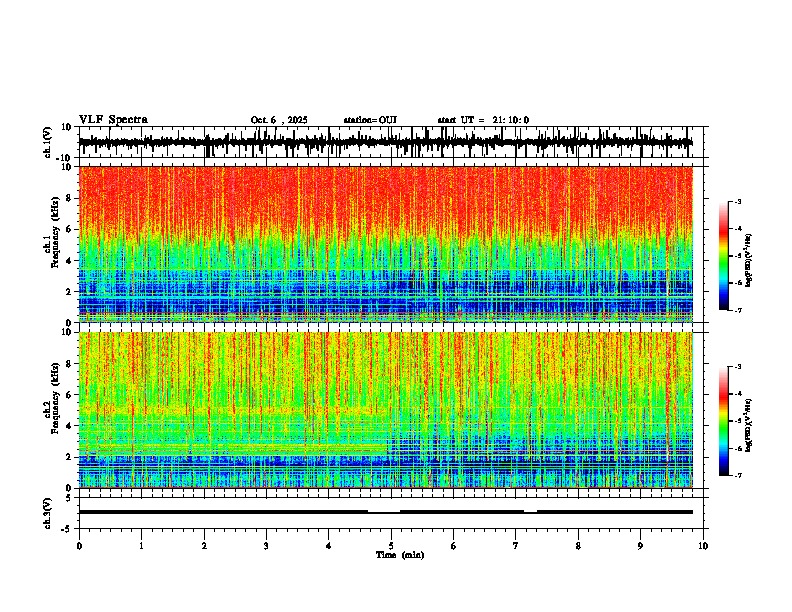This screenshot has height=612, width=792.
Task: Click the ch.1 colorbar log(PSD) units label
Action: click(748, 260)
